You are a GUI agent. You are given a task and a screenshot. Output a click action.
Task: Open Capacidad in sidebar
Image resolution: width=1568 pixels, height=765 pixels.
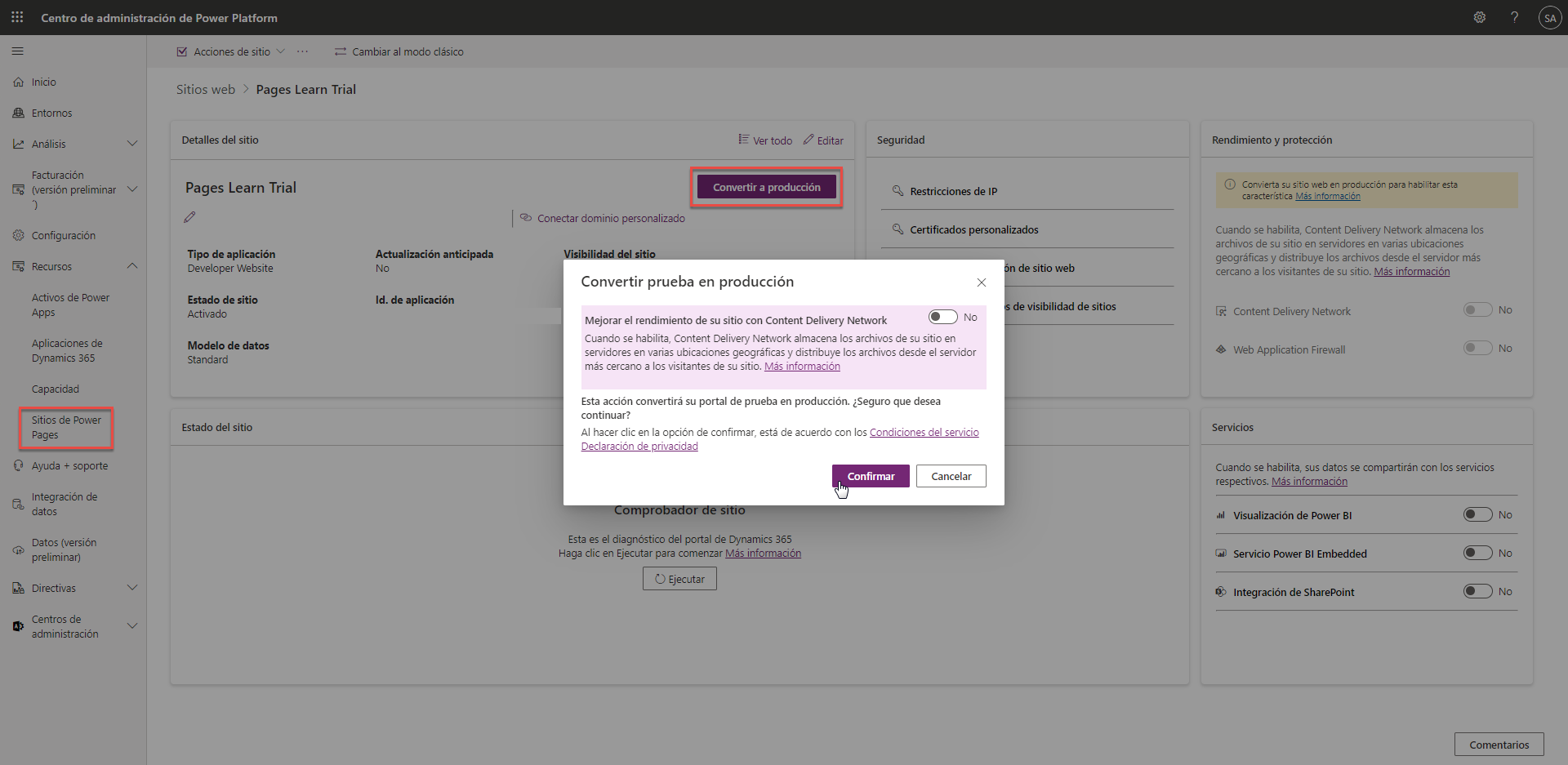coord(56,389)
